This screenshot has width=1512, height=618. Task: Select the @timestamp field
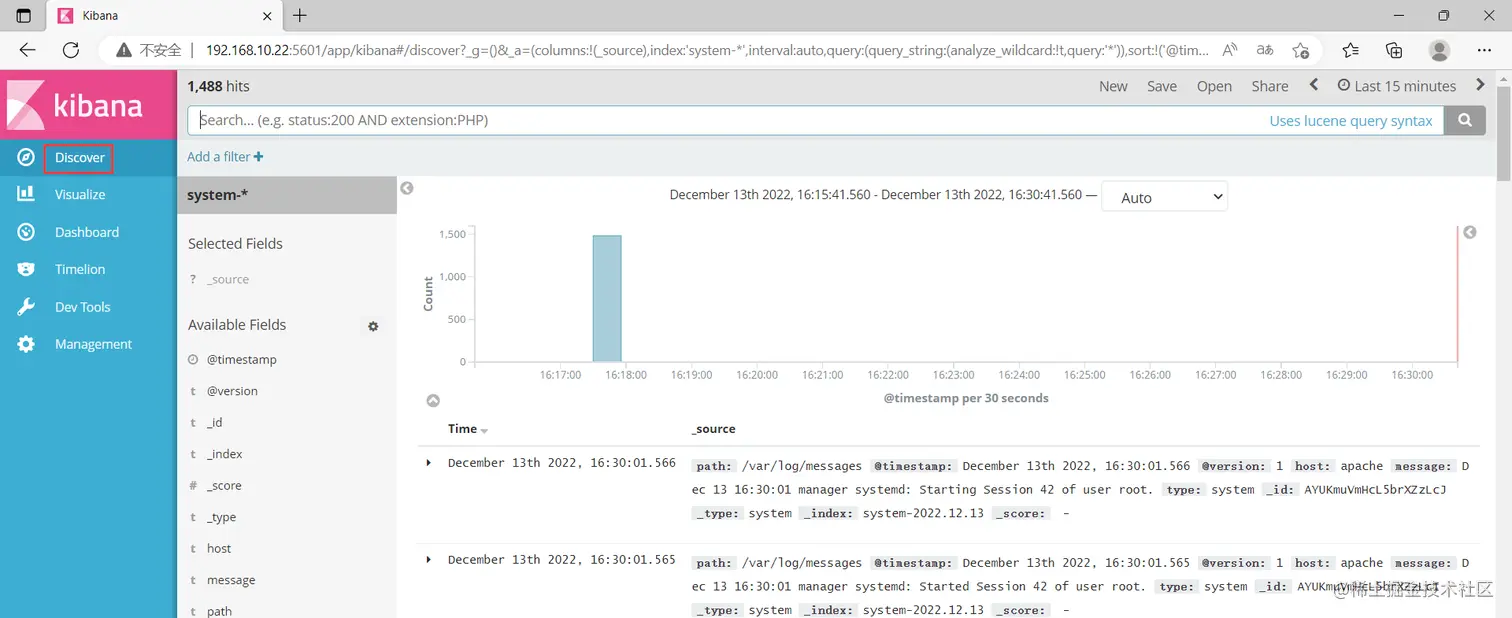click(242, 359)
